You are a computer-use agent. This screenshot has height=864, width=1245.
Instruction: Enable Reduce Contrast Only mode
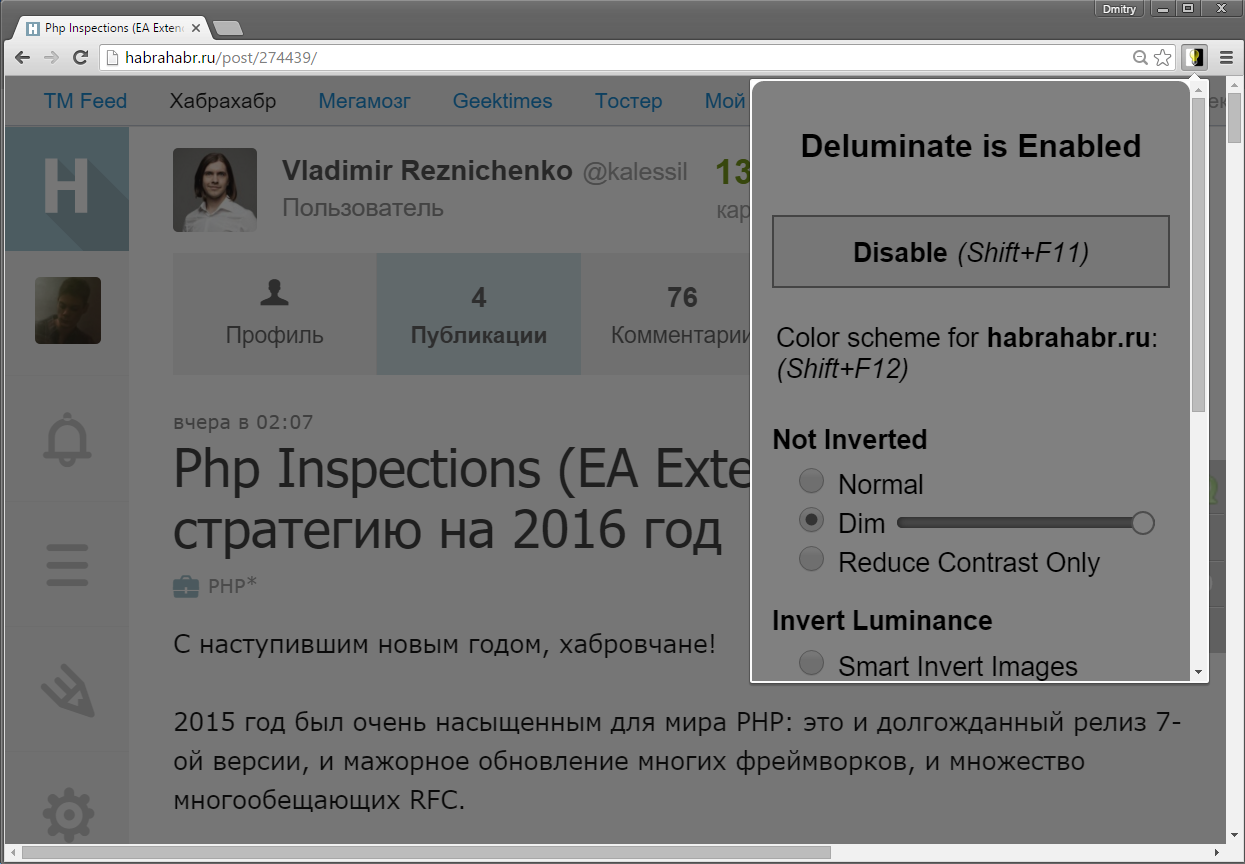tap(811, 559)
